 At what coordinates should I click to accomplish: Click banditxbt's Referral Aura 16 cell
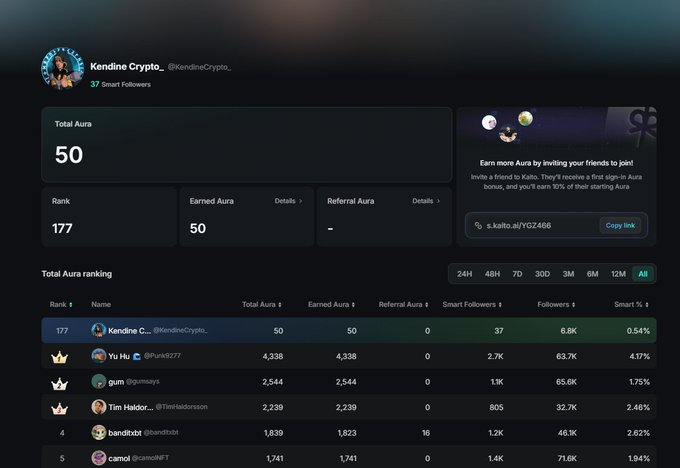[x=426, y=433]
